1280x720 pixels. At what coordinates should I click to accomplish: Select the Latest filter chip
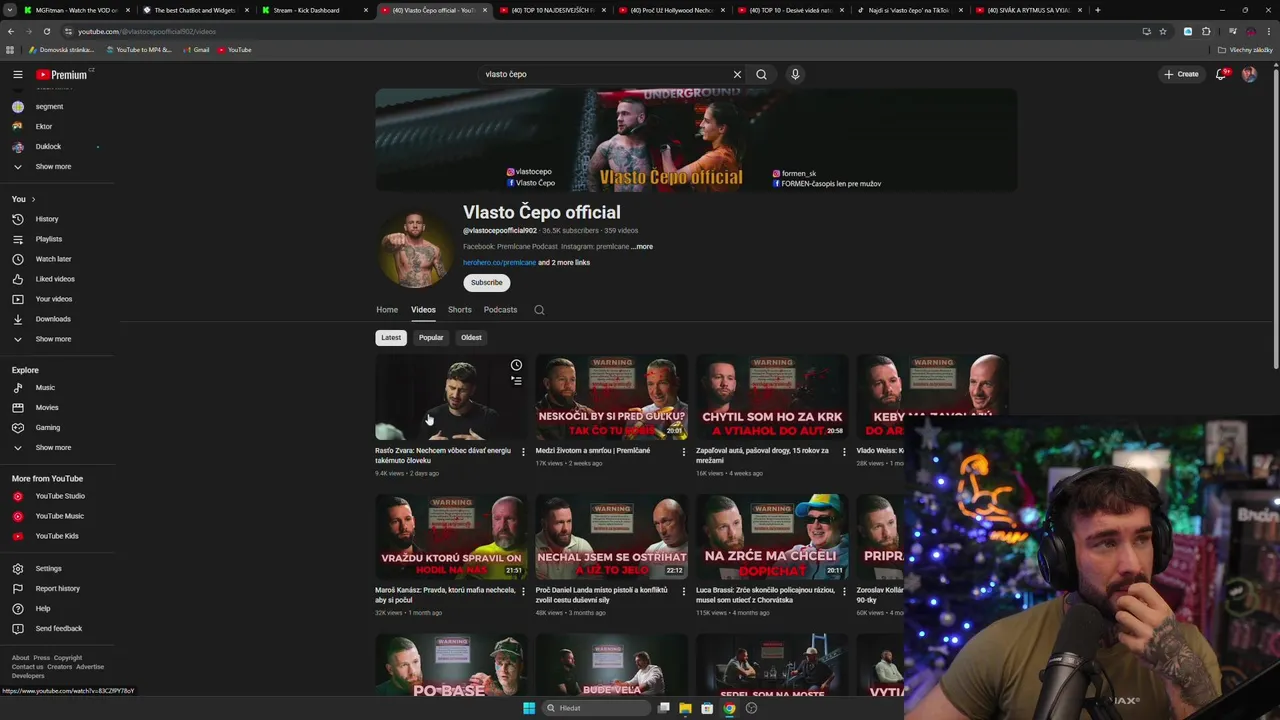coord(391,337)
